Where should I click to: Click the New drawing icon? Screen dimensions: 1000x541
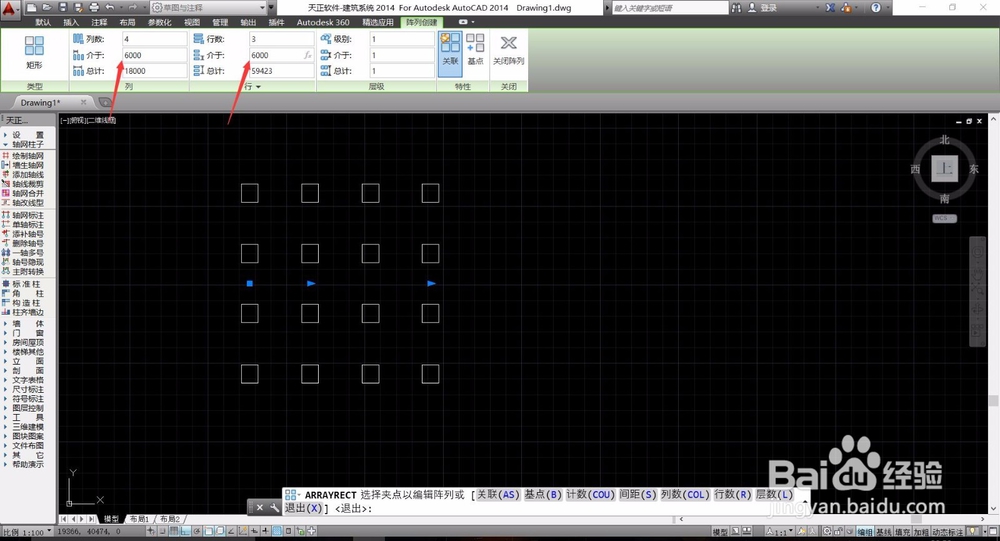32,8
